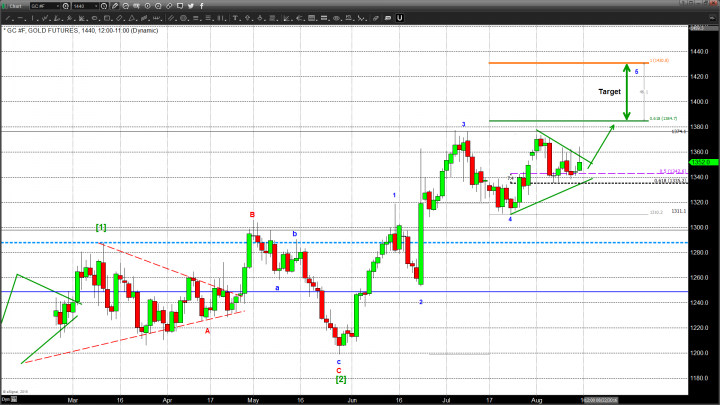Click the 'Target' text annotation

click(x=609, y=92)
